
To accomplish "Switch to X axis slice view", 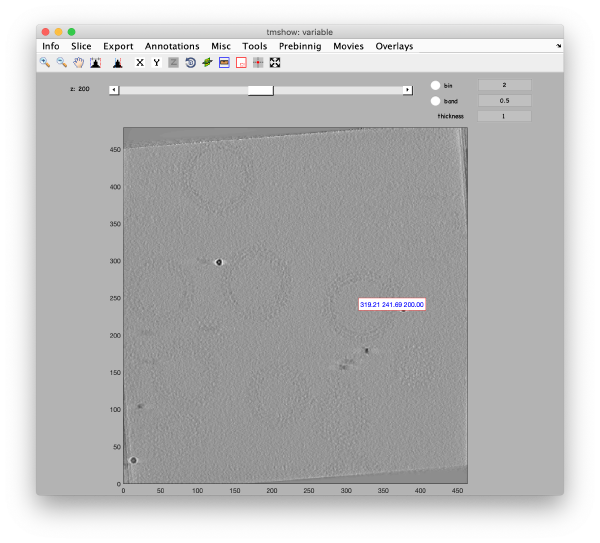I will click(140, 62).
